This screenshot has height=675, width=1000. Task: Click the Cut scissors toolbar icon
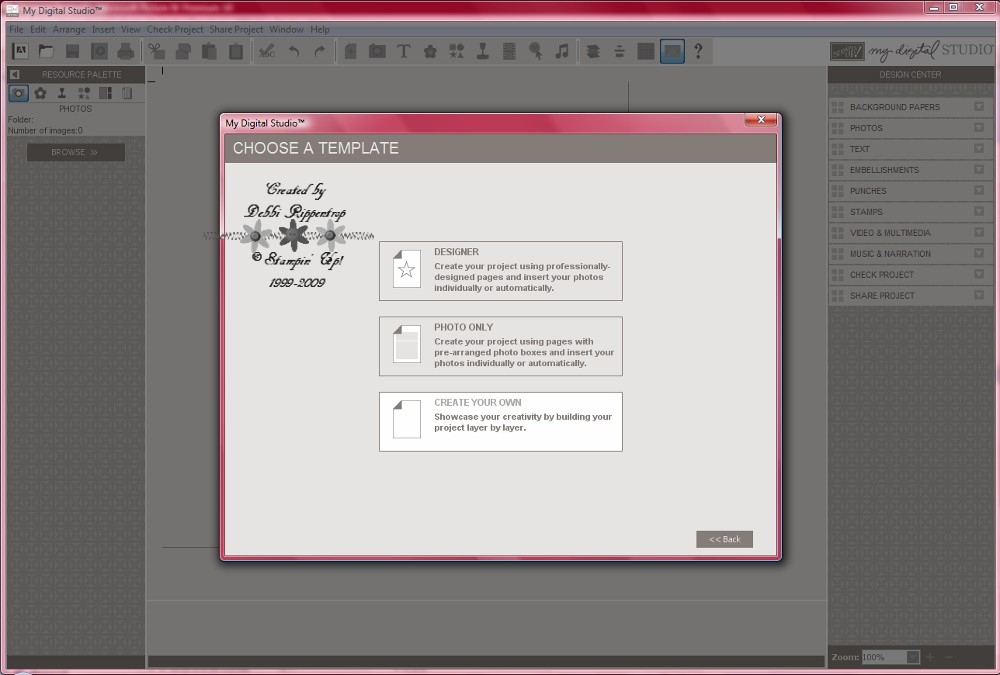tap(156, 51)
